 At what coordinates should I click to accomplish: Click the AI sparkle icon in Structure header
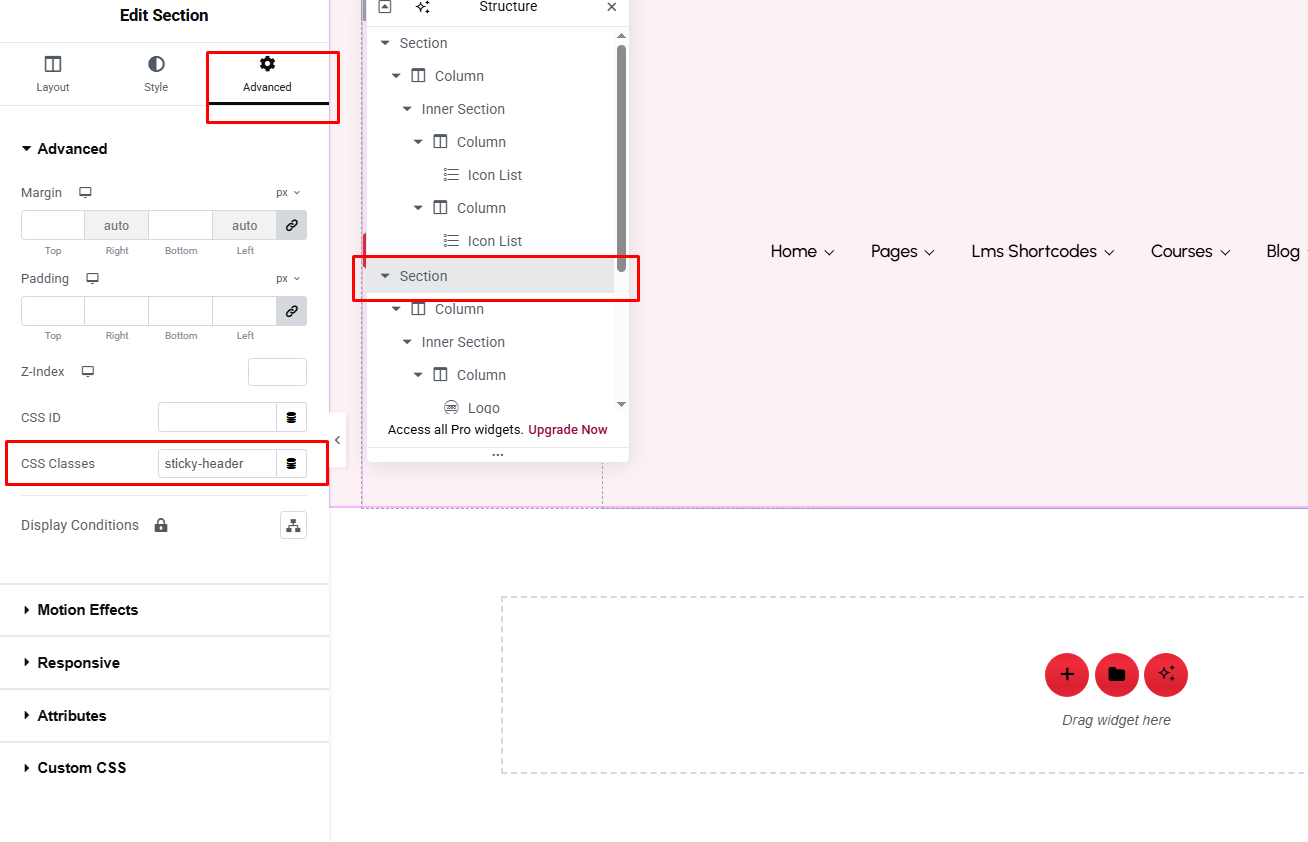[423, 7]
